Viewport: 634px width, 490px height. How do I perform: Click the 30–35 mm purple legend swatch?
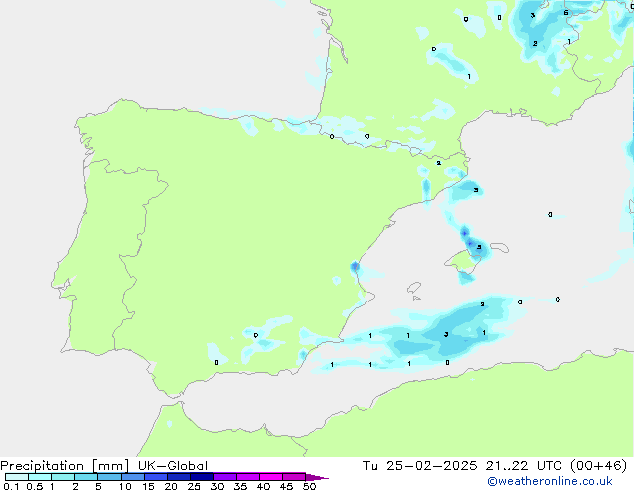pos(225,477)
